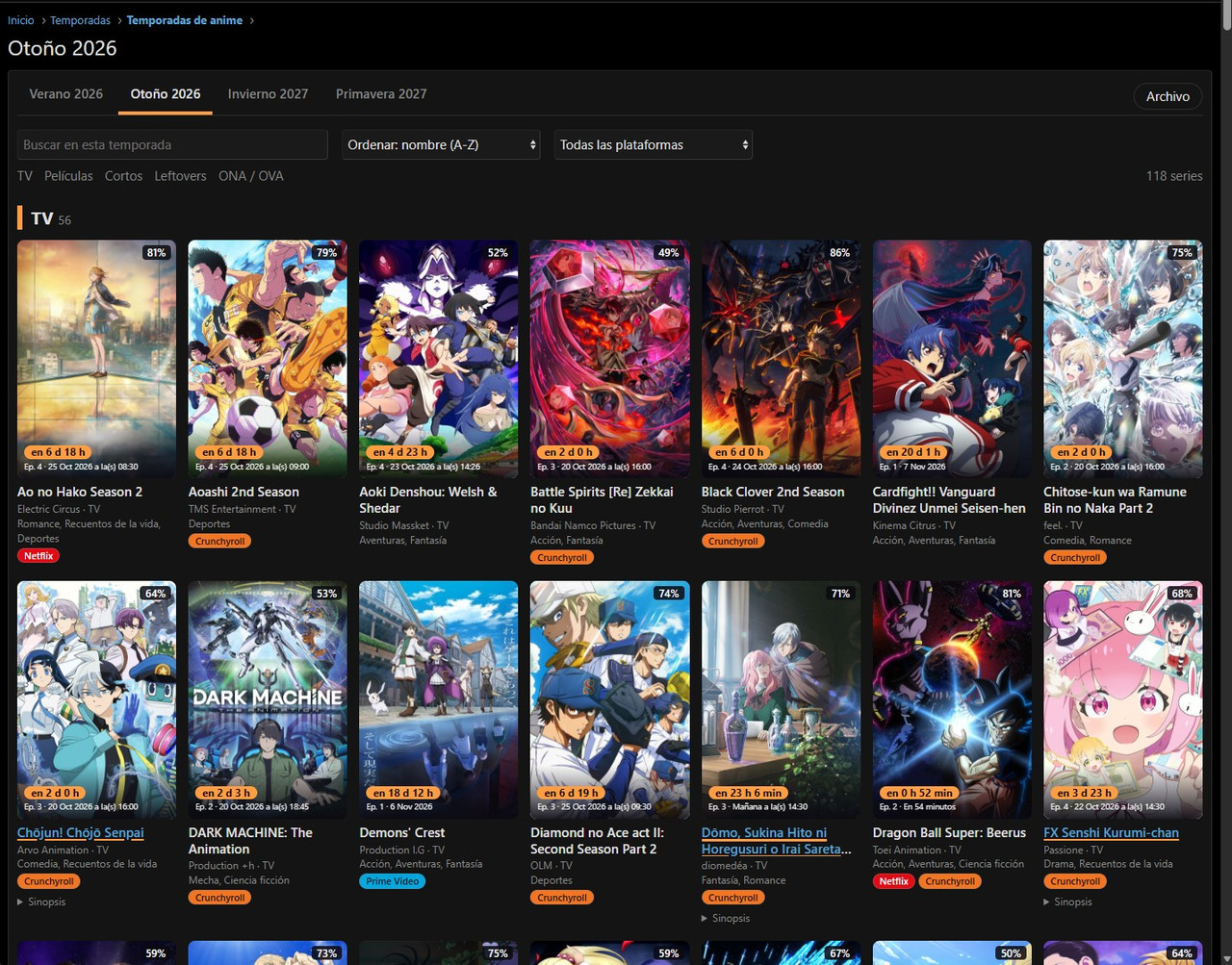Switch to the Verano 2026 tab

click(x=66, y=94)
